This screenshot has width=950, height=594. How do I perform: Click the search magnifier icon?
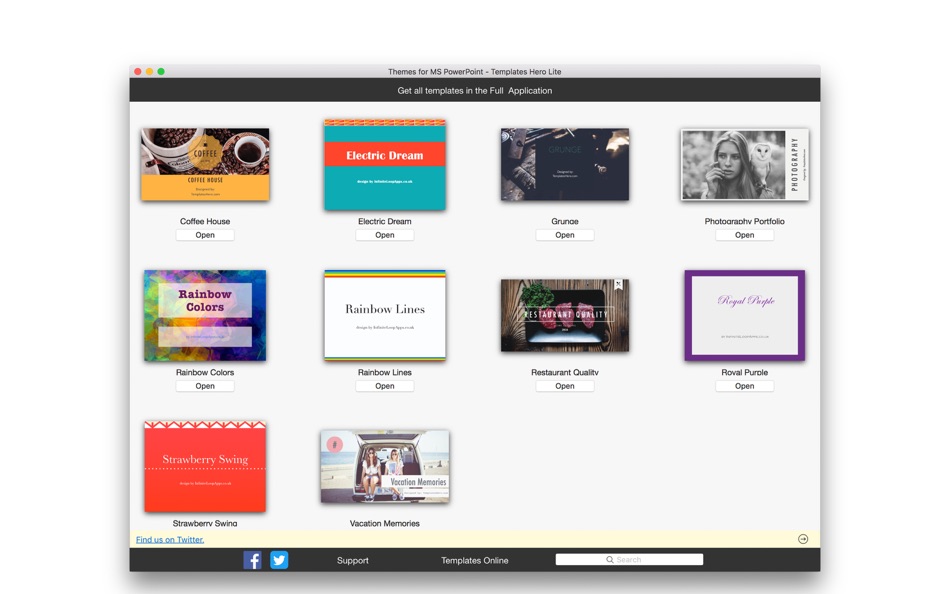coord(610,559)
